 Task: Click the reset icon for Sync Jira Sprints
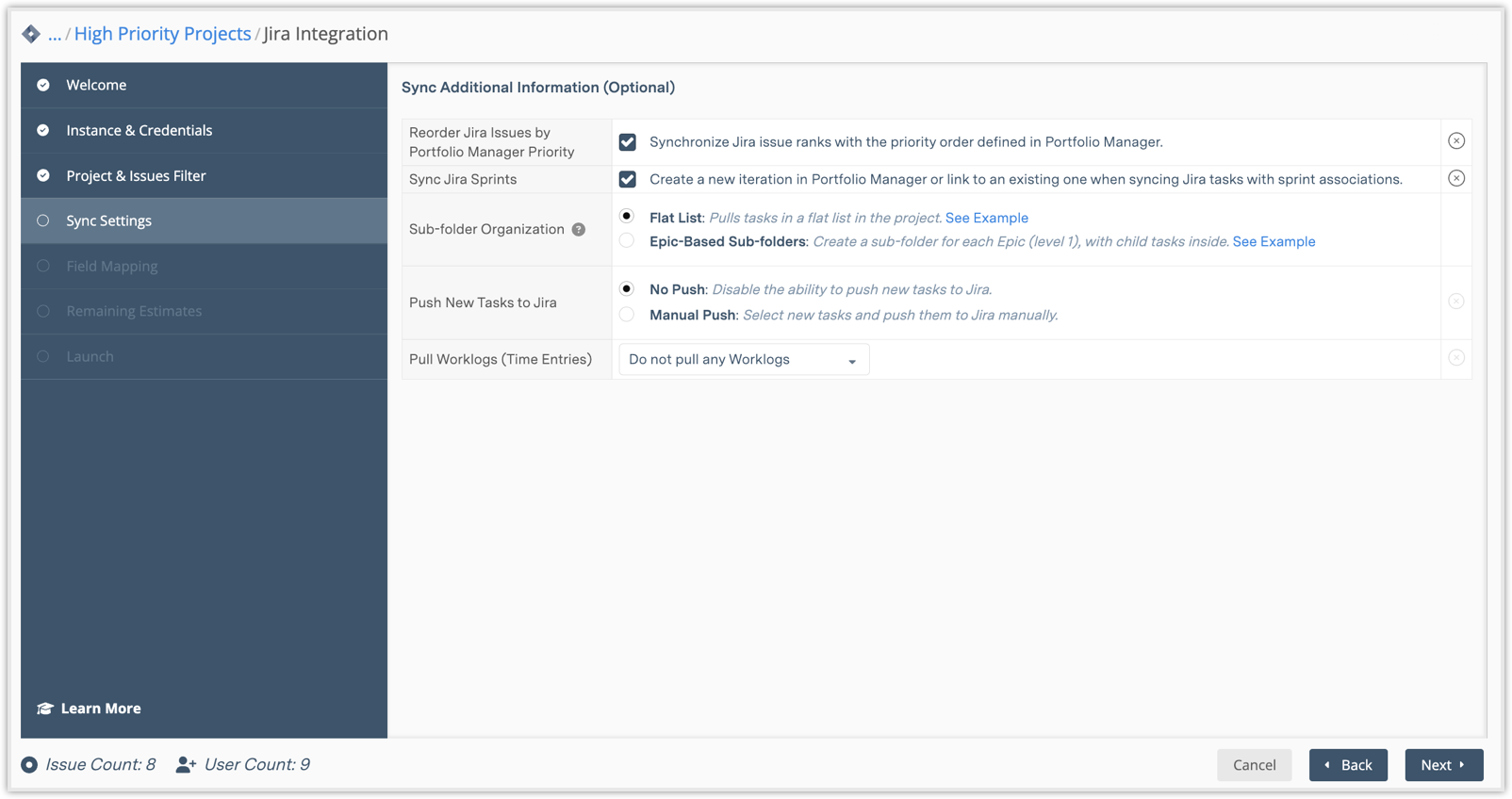[x=1455, y=179]
